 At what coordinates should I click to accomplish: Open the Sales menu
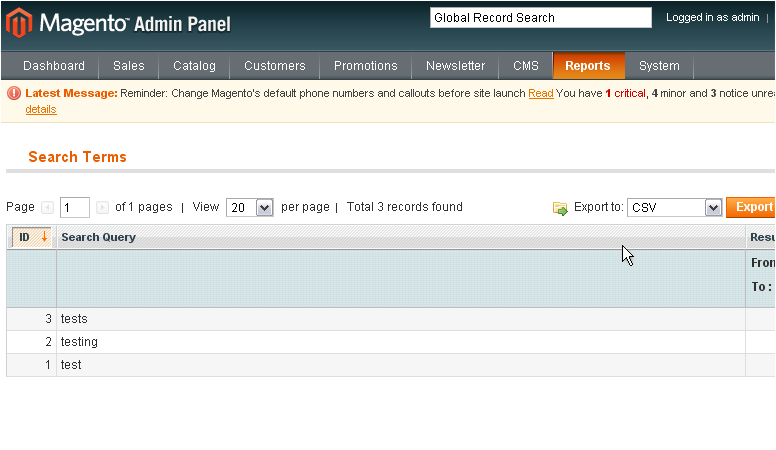[x=128, y=66]
